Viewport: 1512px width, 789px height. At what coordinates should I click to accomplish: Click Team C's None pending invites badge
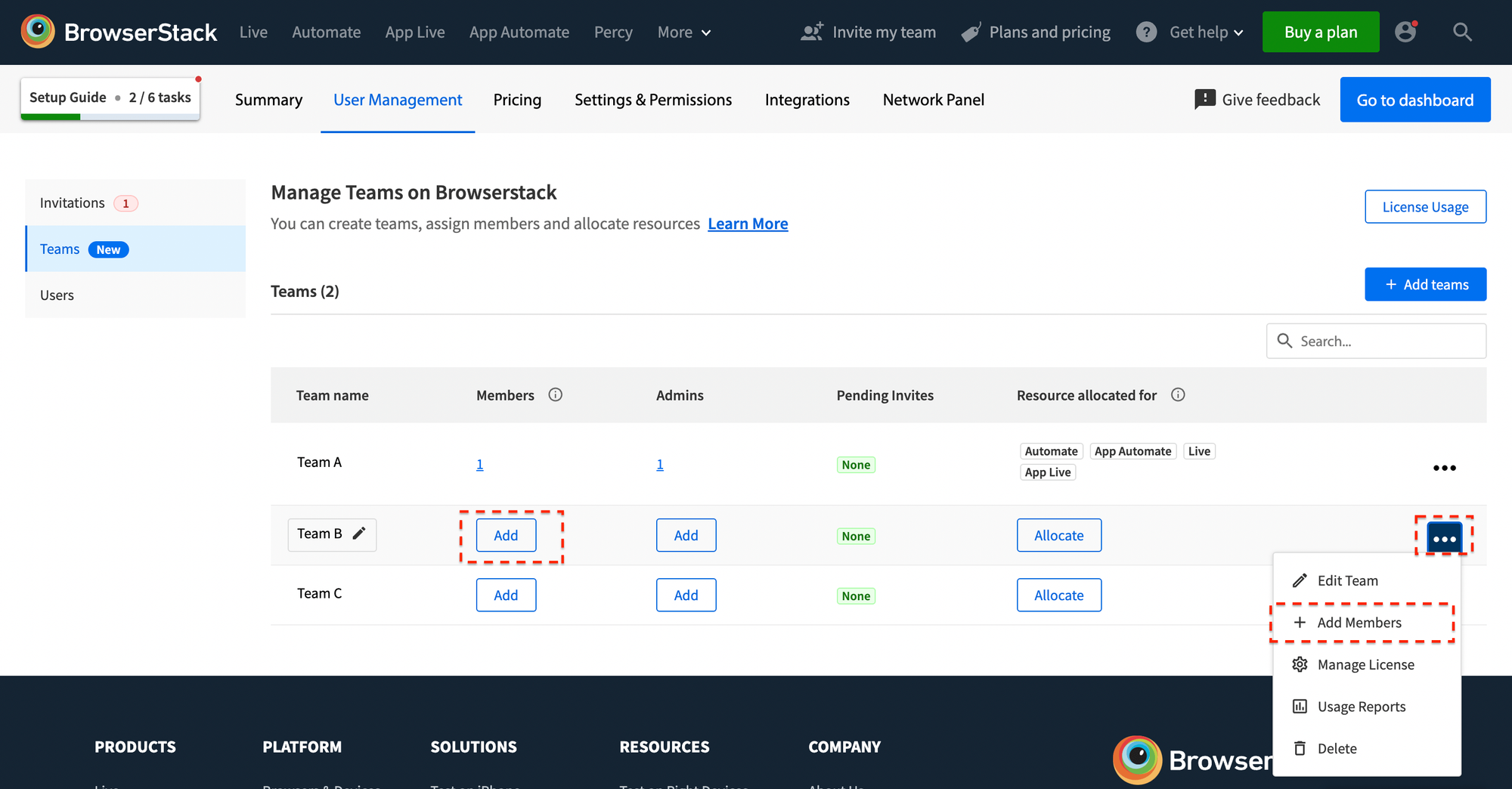coord(856,596)
